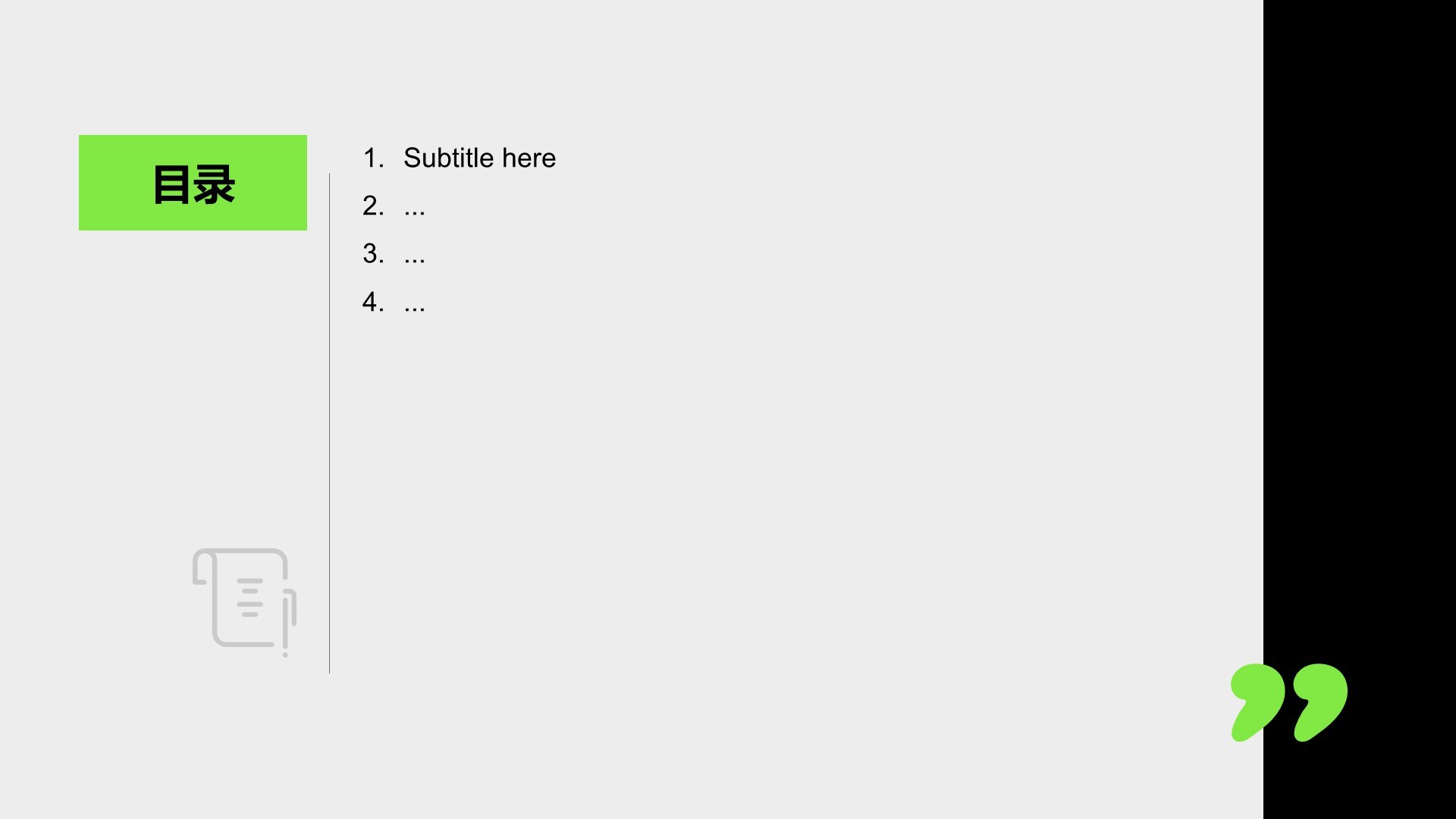This screenshot has width=1456, height=819.
Task: Click the "Subtitle here" list entry
Action: point(479,158)
